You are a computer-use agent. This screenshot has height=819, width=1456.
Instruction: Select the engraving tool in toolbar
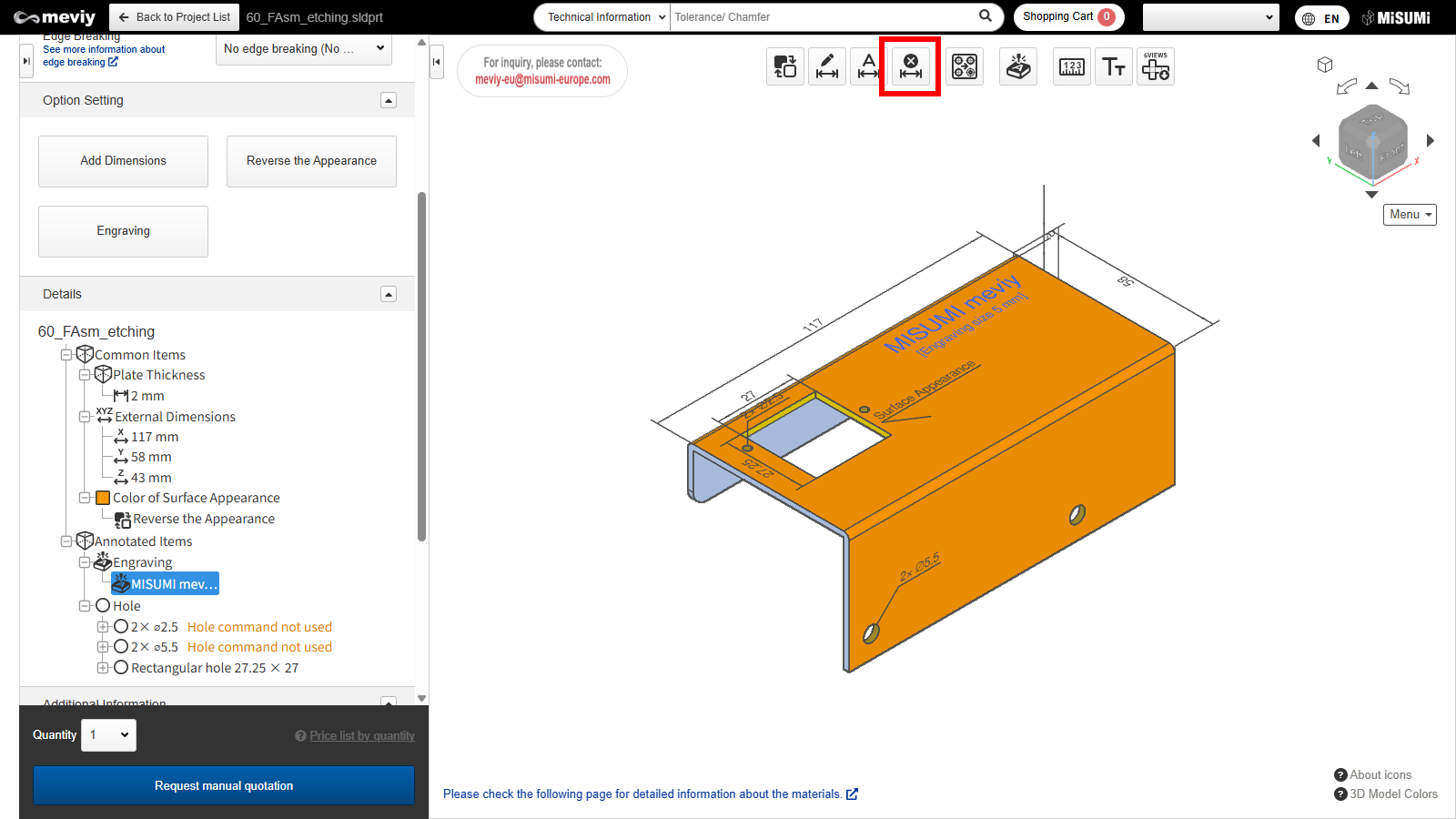[1018, 66]
